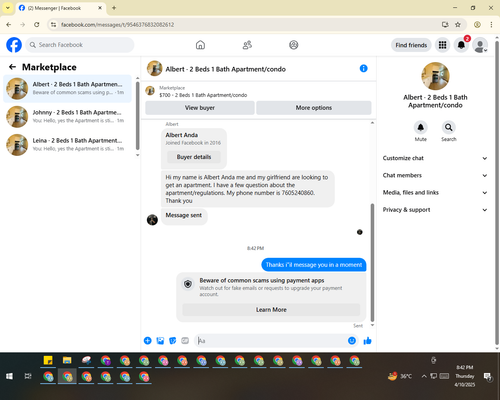500x400 pixels.
Task: Open the Friends icon in top navigation
Action: 247,45
